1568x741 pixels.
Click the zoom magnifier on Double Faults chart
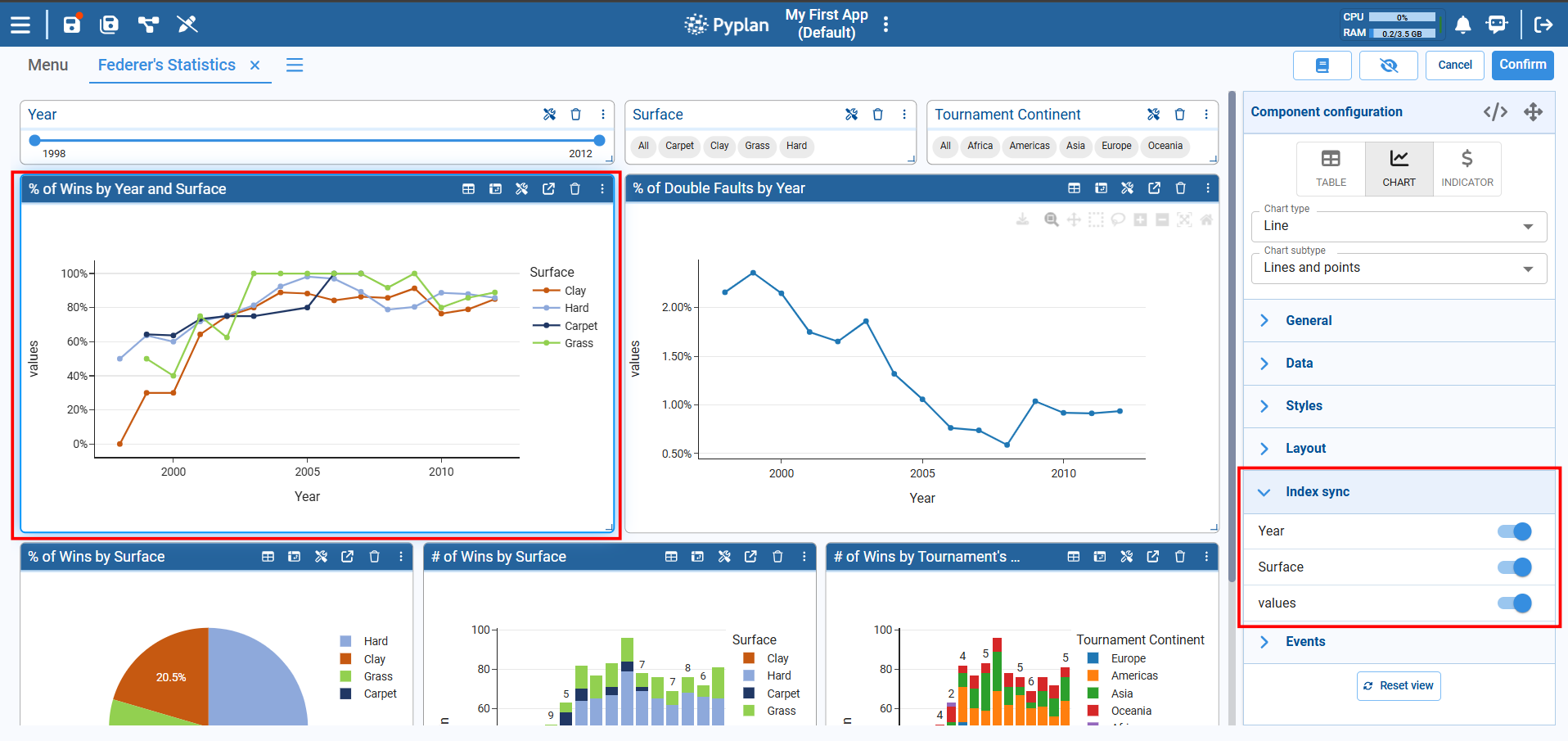pos(1051,219)
